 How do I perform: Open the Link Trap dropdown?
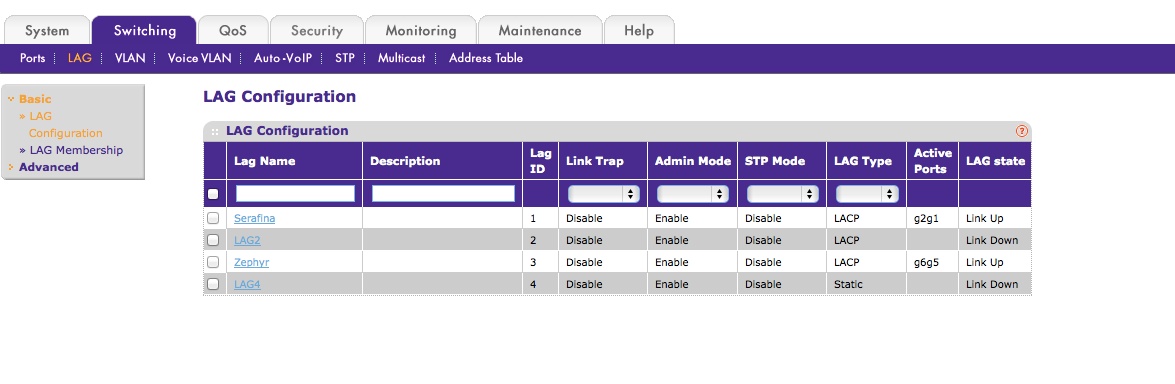603,194
